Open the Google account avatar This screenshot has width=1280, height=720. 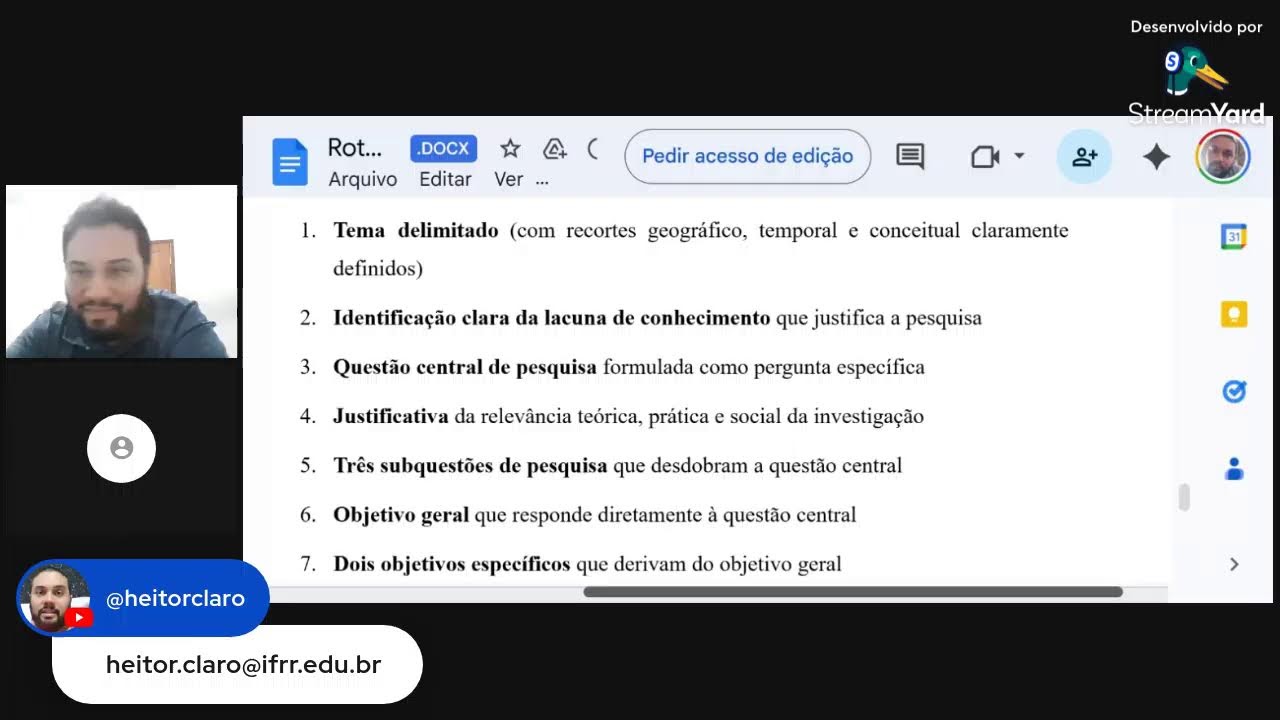click(1223, 157)
